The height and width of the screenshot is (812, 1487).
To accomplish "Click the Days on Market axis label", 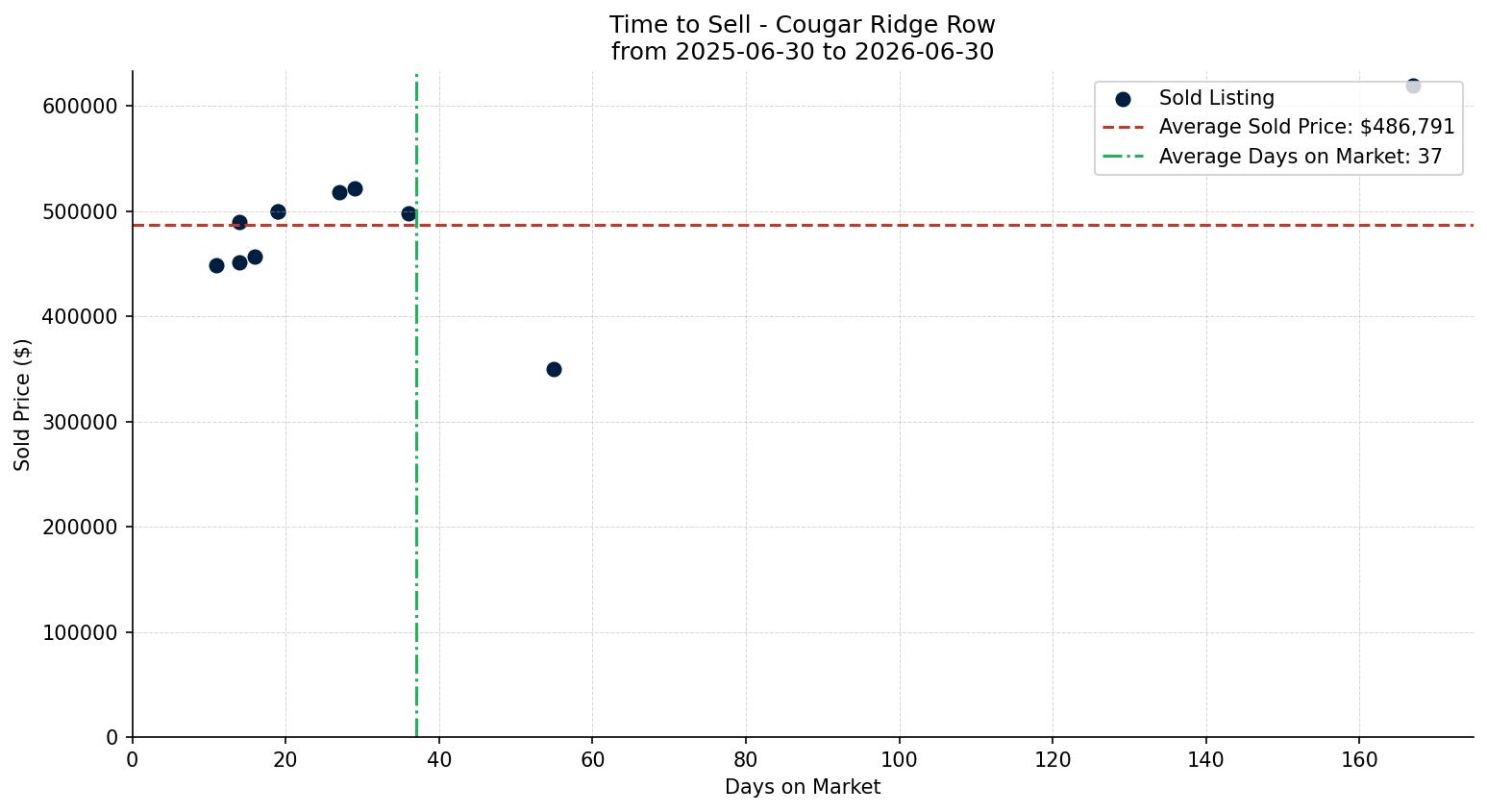I will [x=803, y=787].
